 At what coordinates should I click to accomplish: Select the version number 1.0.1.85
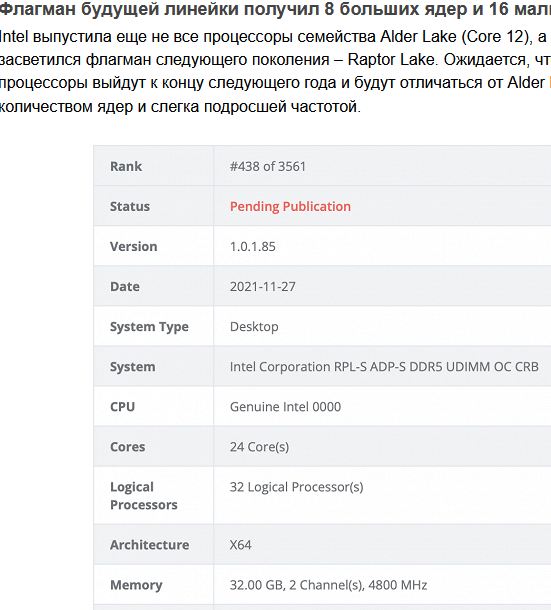[253, 247]
